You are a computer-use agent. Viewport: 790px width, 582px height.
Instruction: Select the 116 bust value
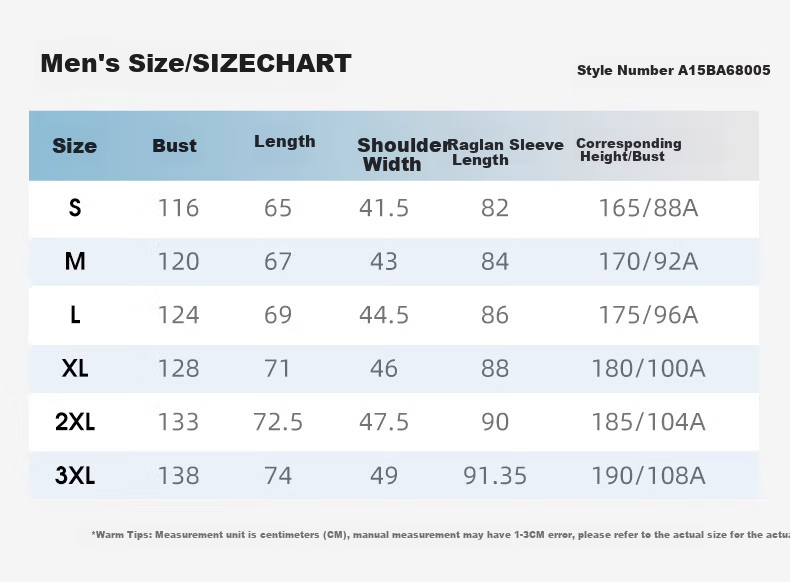pos(178,208)
